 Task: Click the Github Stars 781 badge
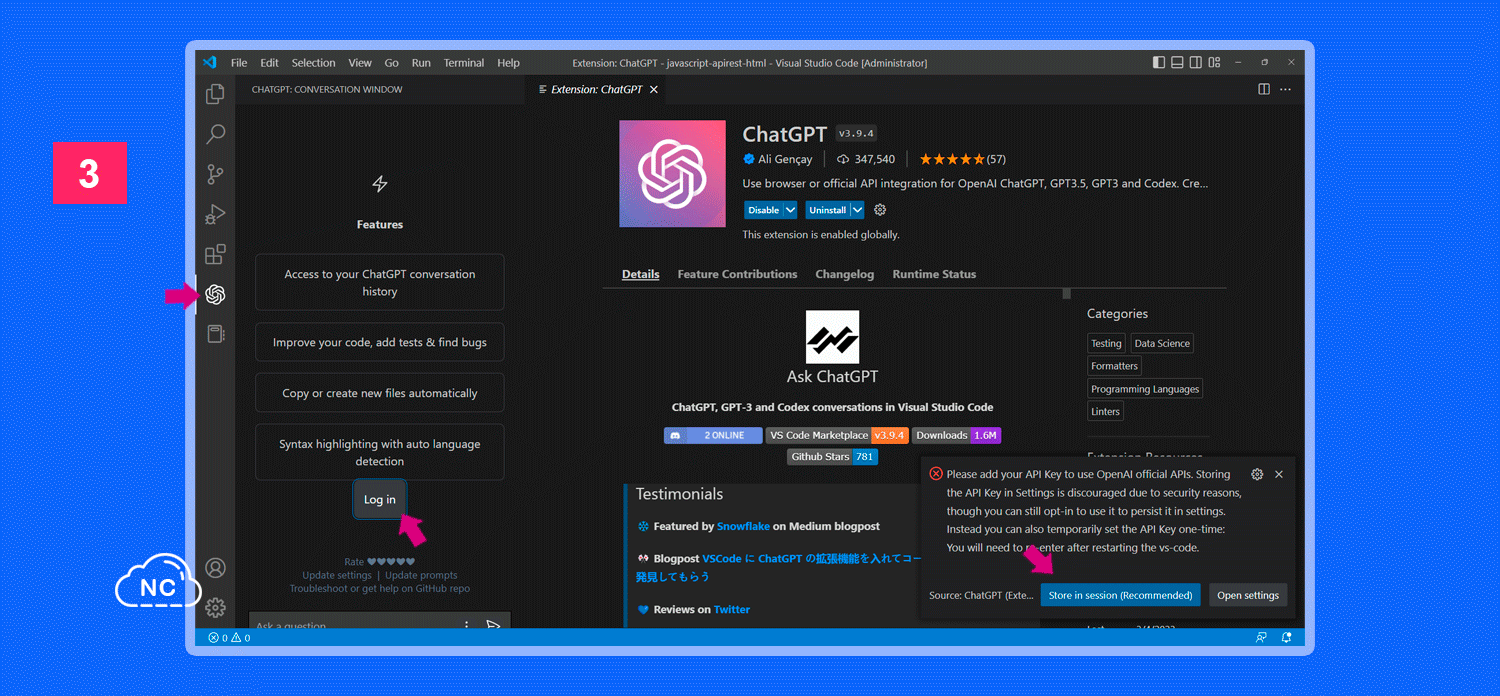tap(833, 456)
